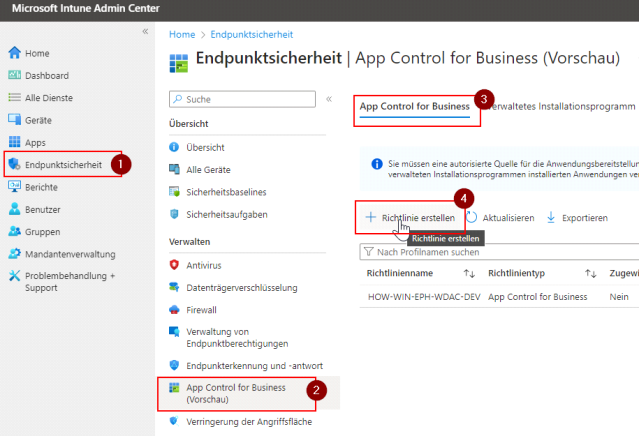Click the Benutzer person icon
Viewport: 639px width, 436px height.
coord(14,209)
